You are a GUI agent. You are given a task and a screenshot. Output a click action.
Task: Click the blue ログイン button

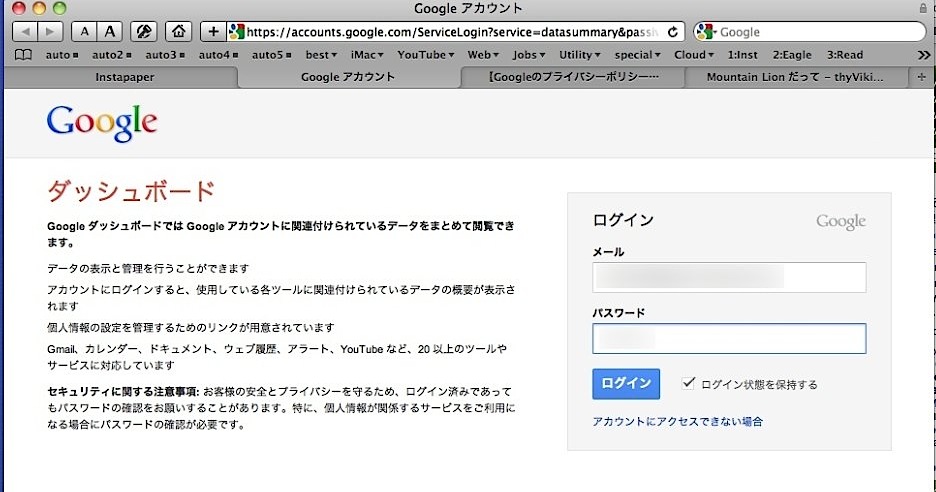[x=625, y=384]
